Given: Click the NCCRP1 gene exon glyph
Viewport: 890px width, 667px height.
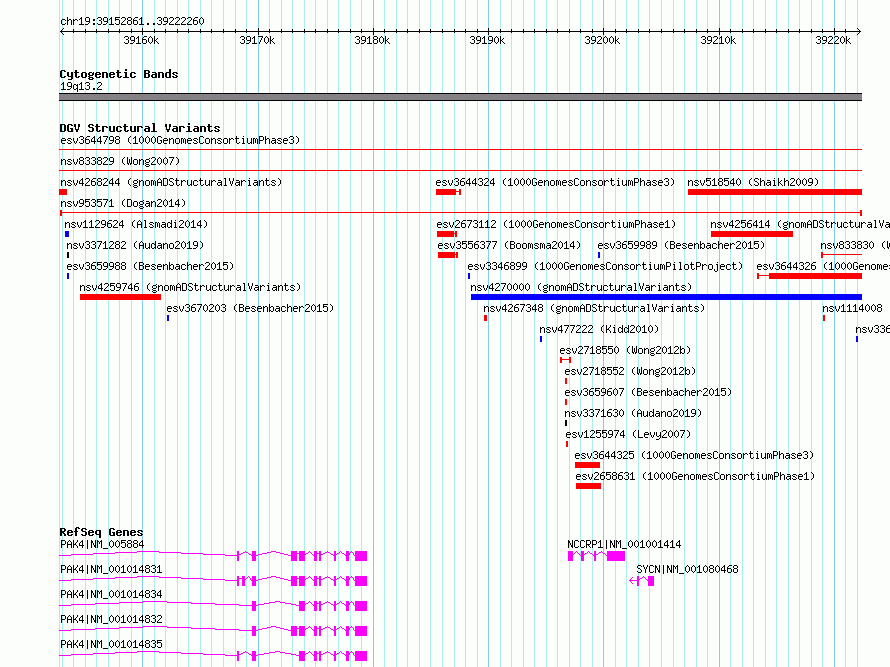Looking at the screenshot, I should tap(597, 556).
